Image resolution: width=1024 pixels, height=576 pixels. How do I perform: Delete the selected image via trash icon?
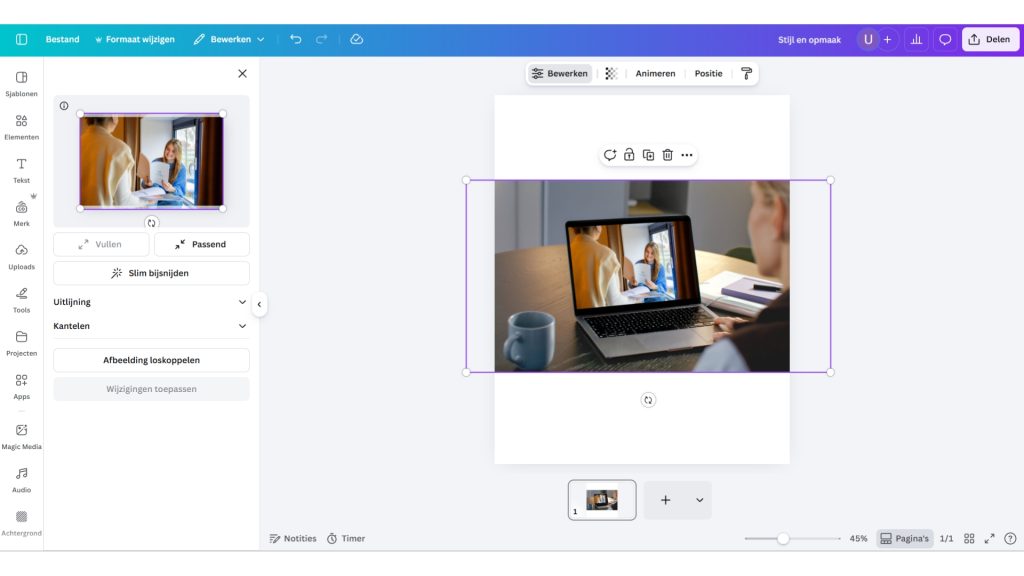pos(667,155)
